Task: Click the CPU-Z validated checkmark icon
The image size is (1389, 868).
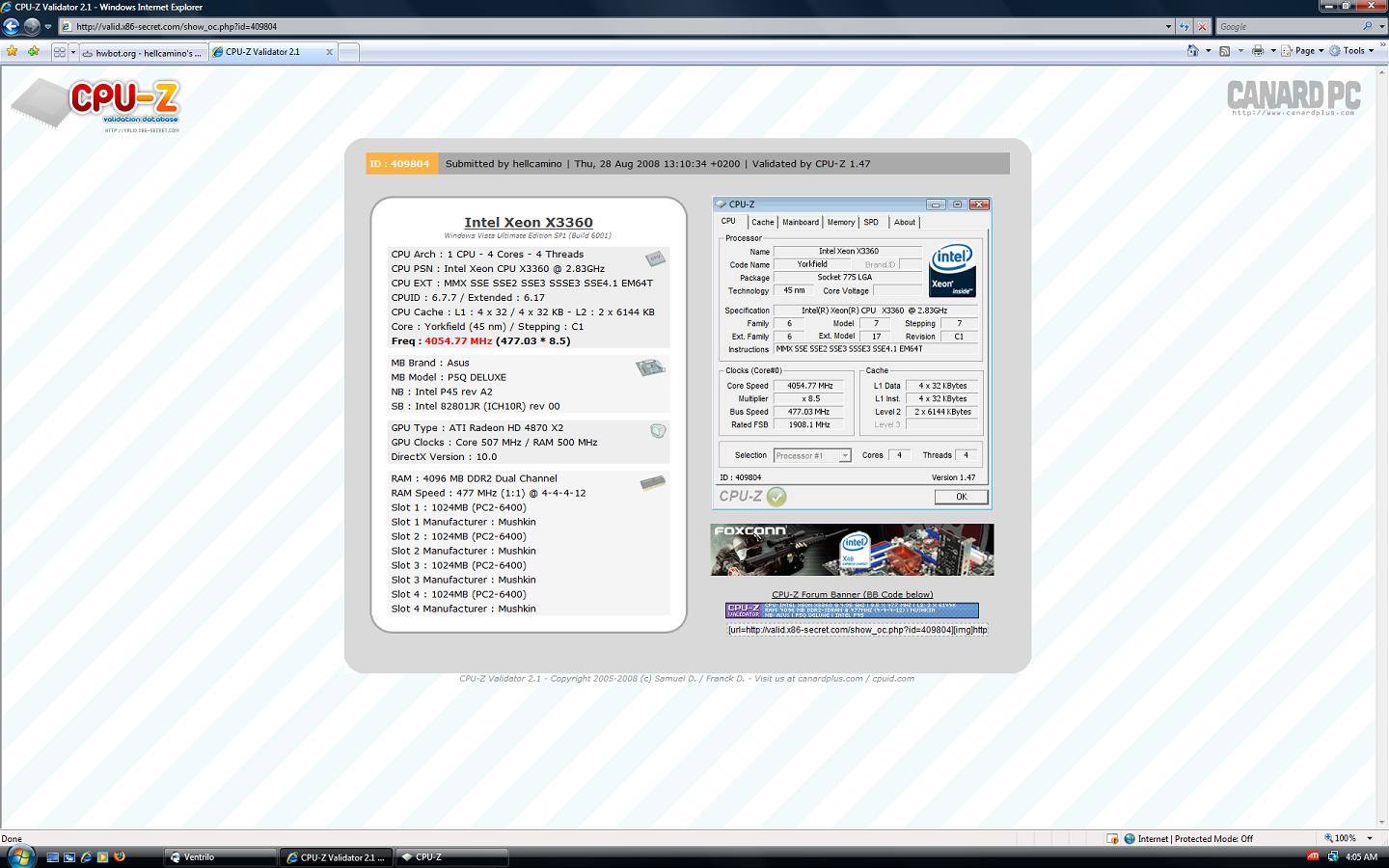Action: click(x=777, y=497)
